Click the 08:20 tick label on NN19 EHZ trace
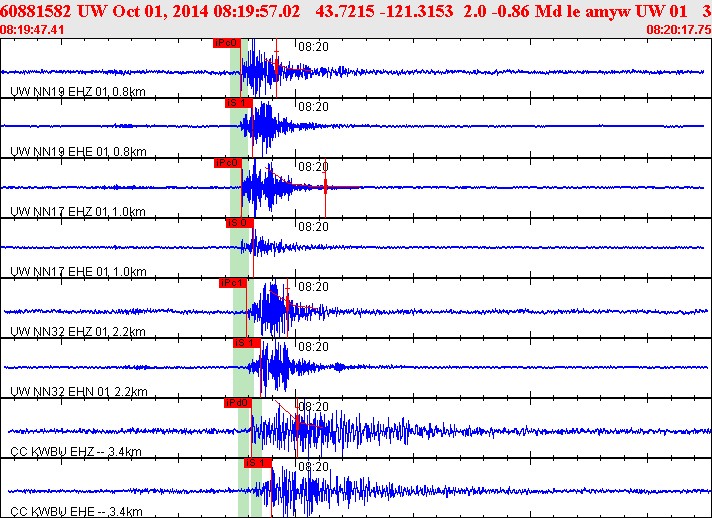712x518 pixels. pos(313,47)
